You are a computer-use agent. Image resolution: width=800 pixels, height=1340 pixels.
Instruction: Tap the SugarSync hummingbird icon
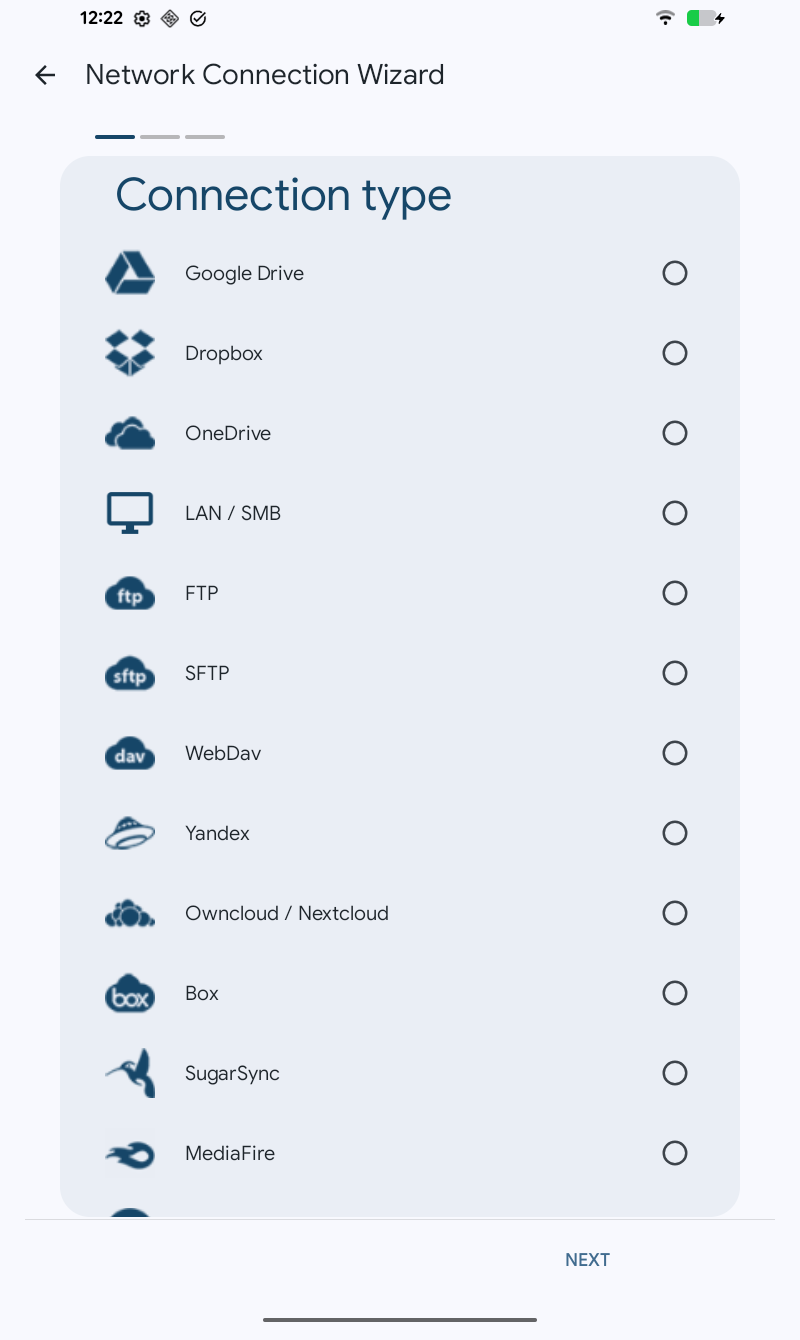click(130, 1073)
